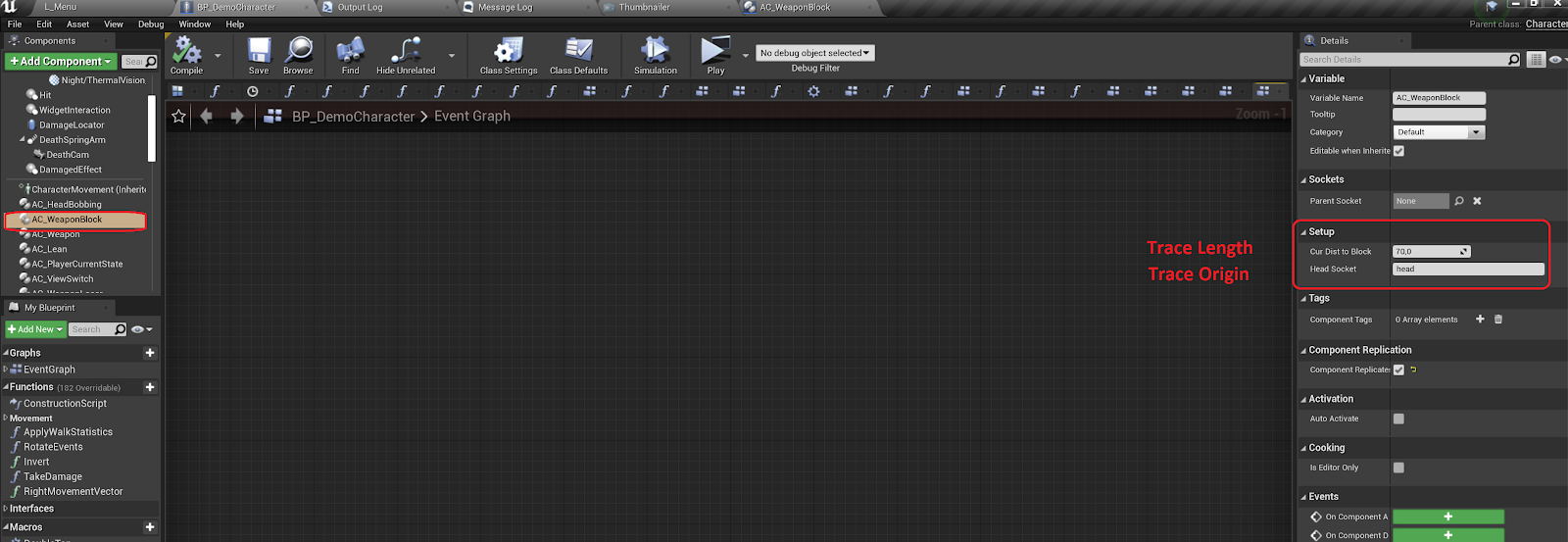Open parent class Character link
This screenshot has width=1568, height=542.
coord(1545,24)
